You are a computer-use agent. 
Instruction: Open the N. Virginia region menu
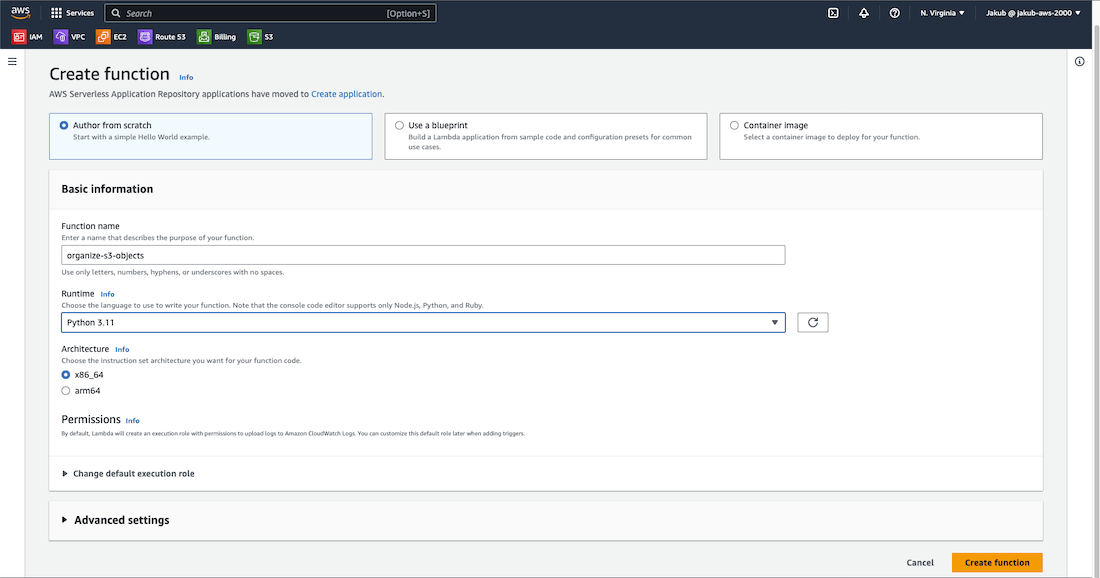[942, 13]
